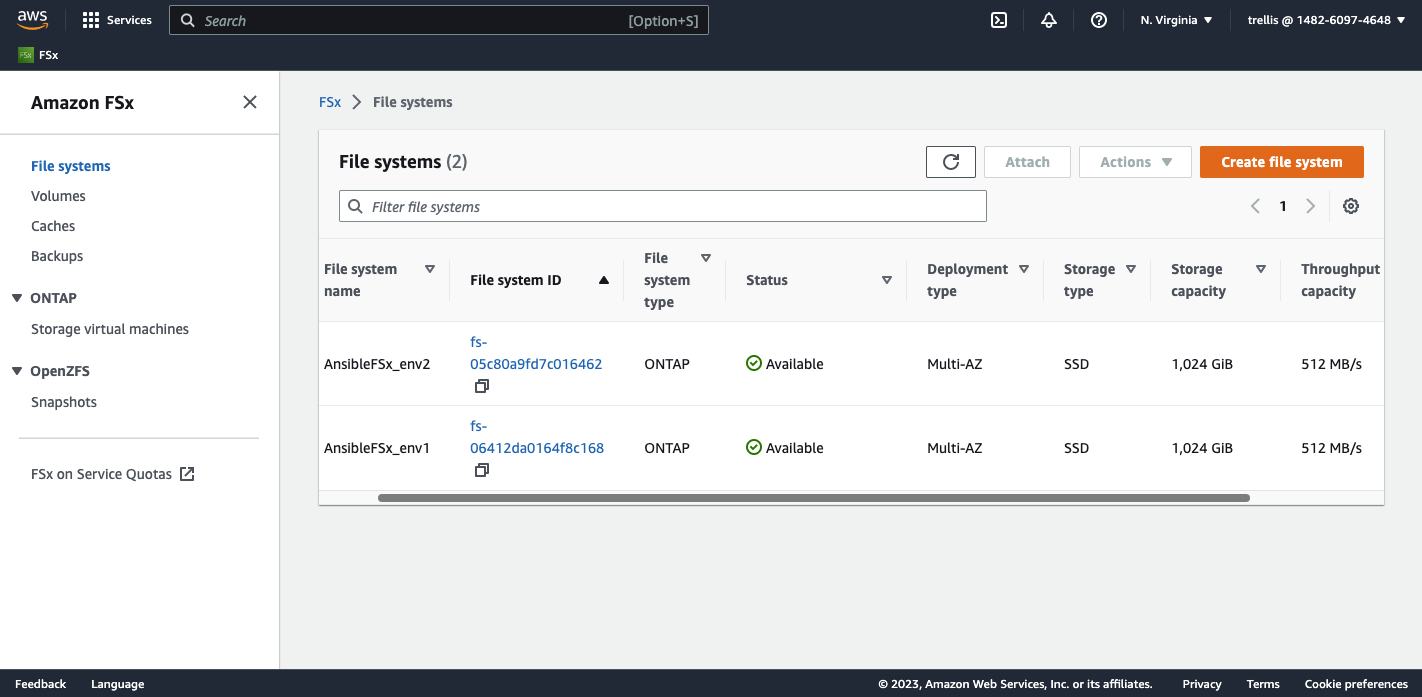Open table preferences gear icon
Viewport: 1422px width, 697px height.
(x=1350, y=206)
